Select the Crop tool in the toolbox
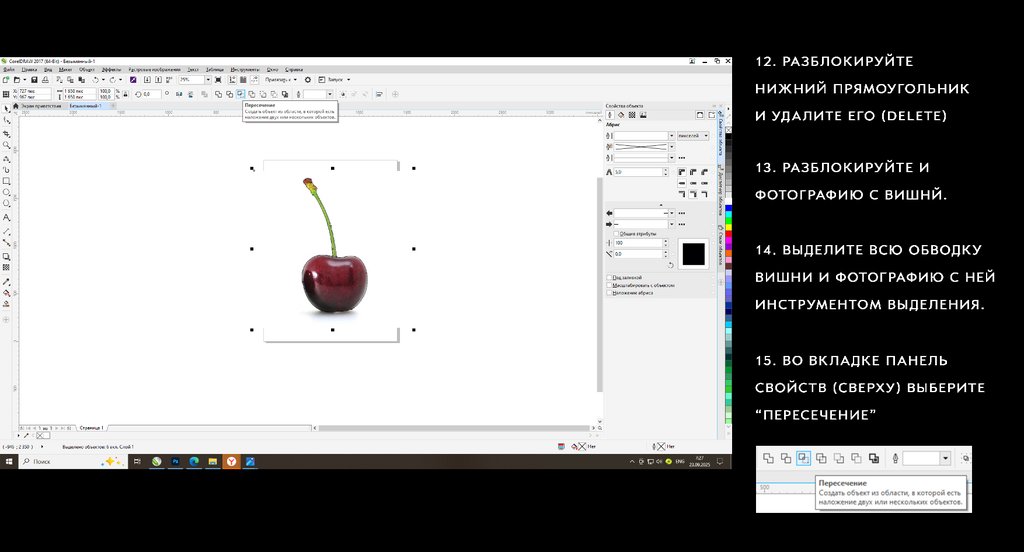The image size is (1024, 552). click(x=7, y=132)
